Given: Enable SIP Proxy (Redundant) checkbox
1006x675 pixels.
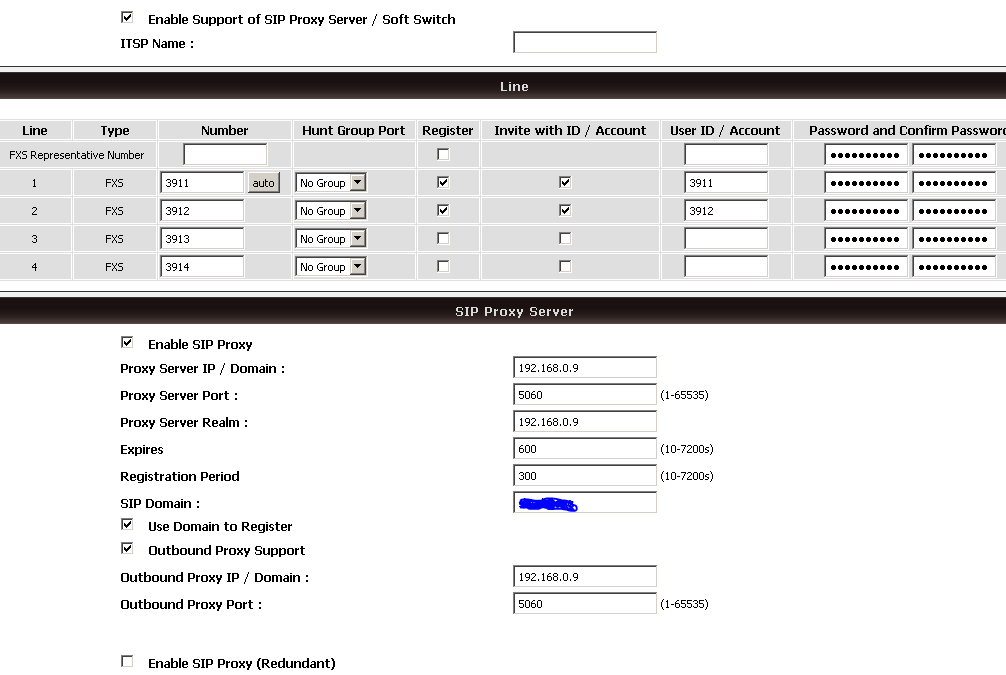Looking at the screenshot, I should 127,662.
